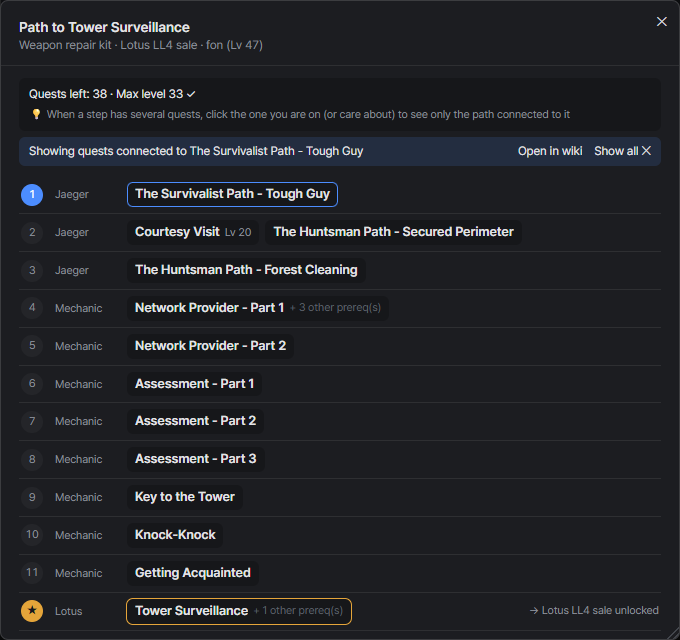Click the step 9 number circle
Image resolution: width=680 pixels, height=640 pixels.
click(x=32, y=497)
